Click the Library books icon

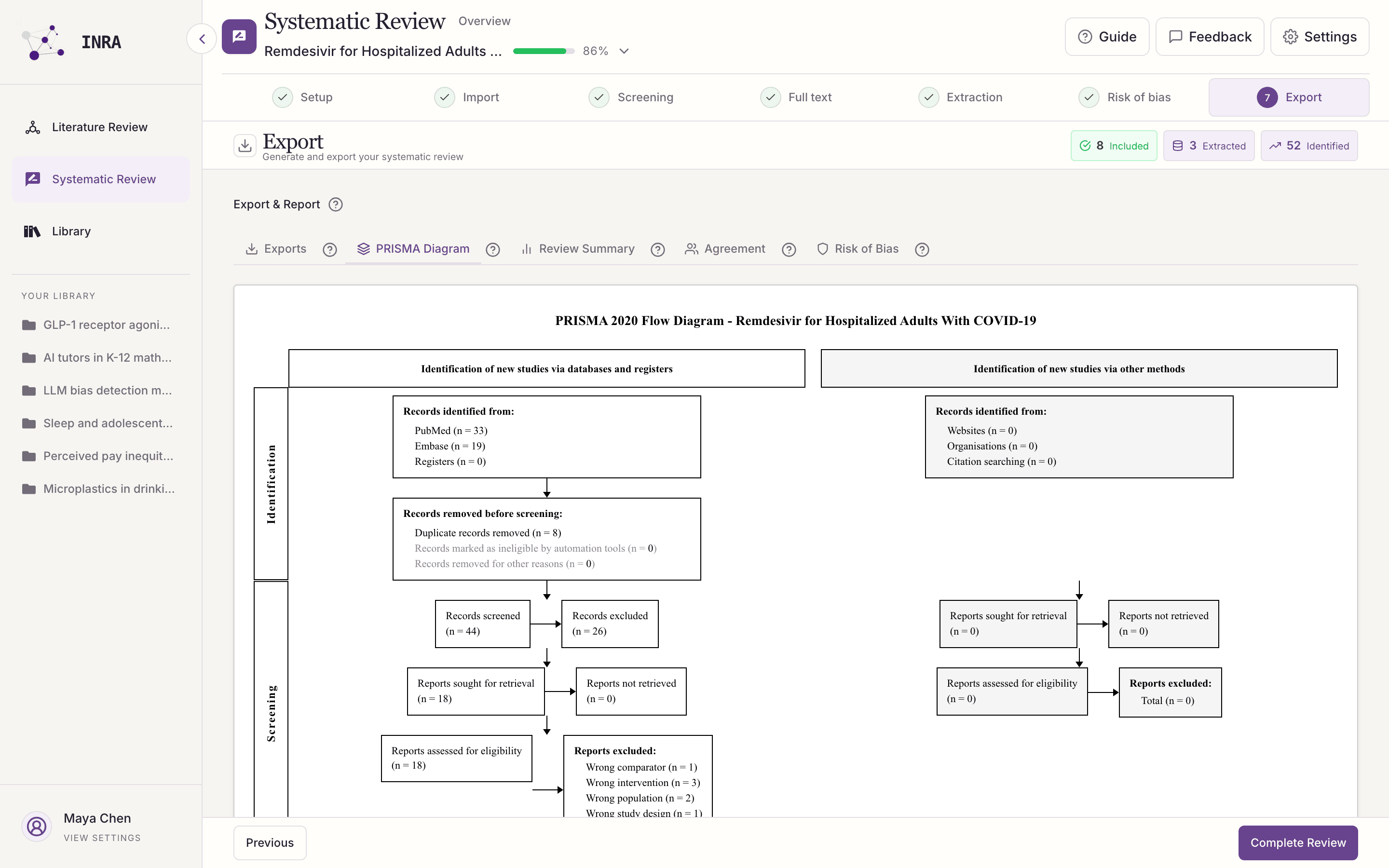pyautogui.click(x=32, y=231)
